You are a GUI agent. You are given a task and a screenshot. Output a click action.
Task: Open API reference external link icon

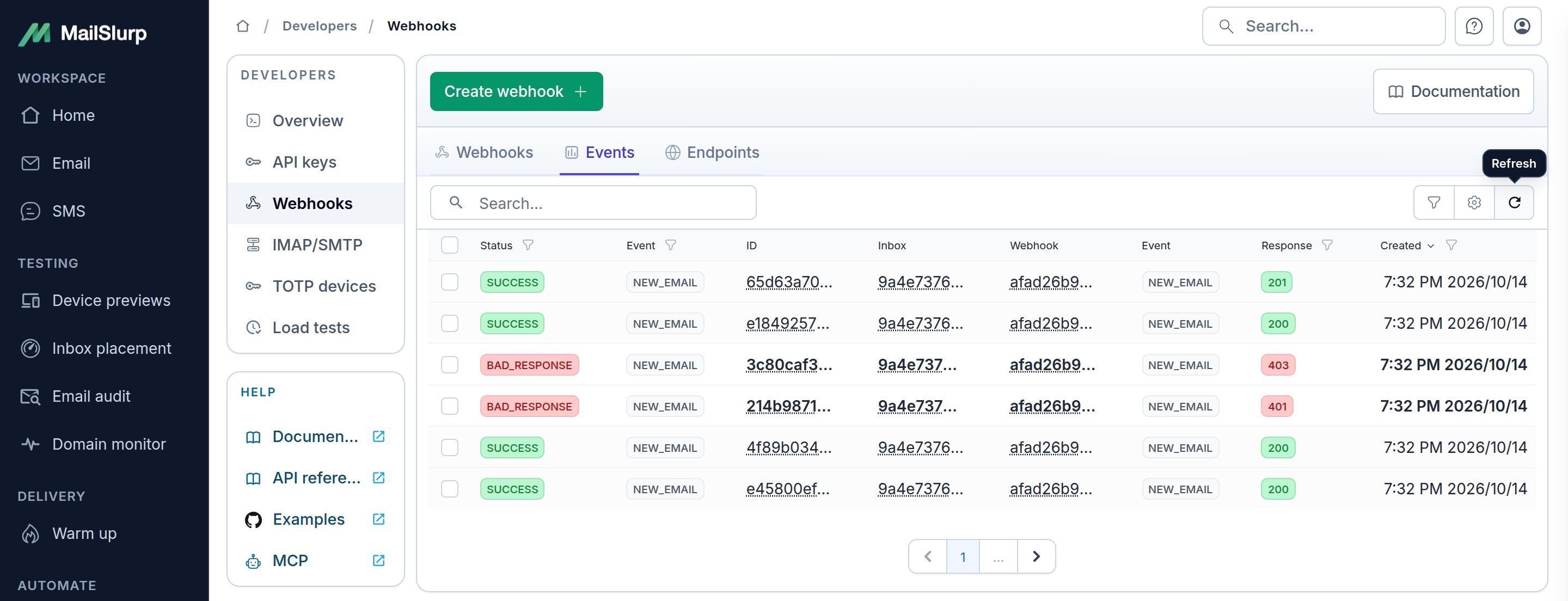tap(378, 477)
